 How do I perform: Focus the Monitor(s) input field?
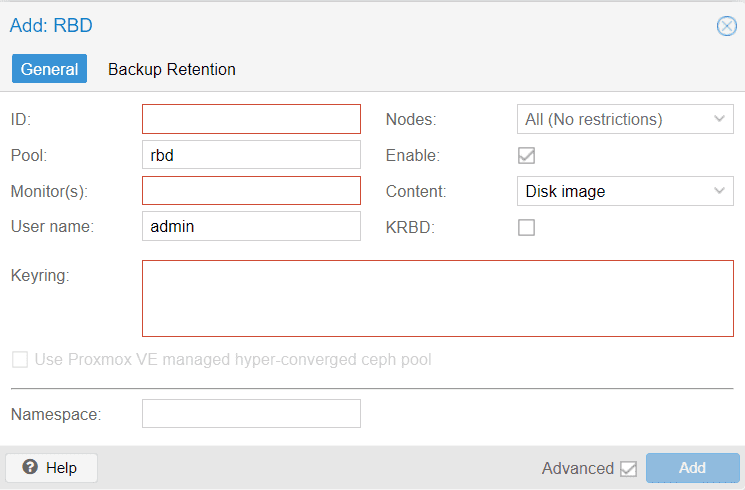pos(251,191)
